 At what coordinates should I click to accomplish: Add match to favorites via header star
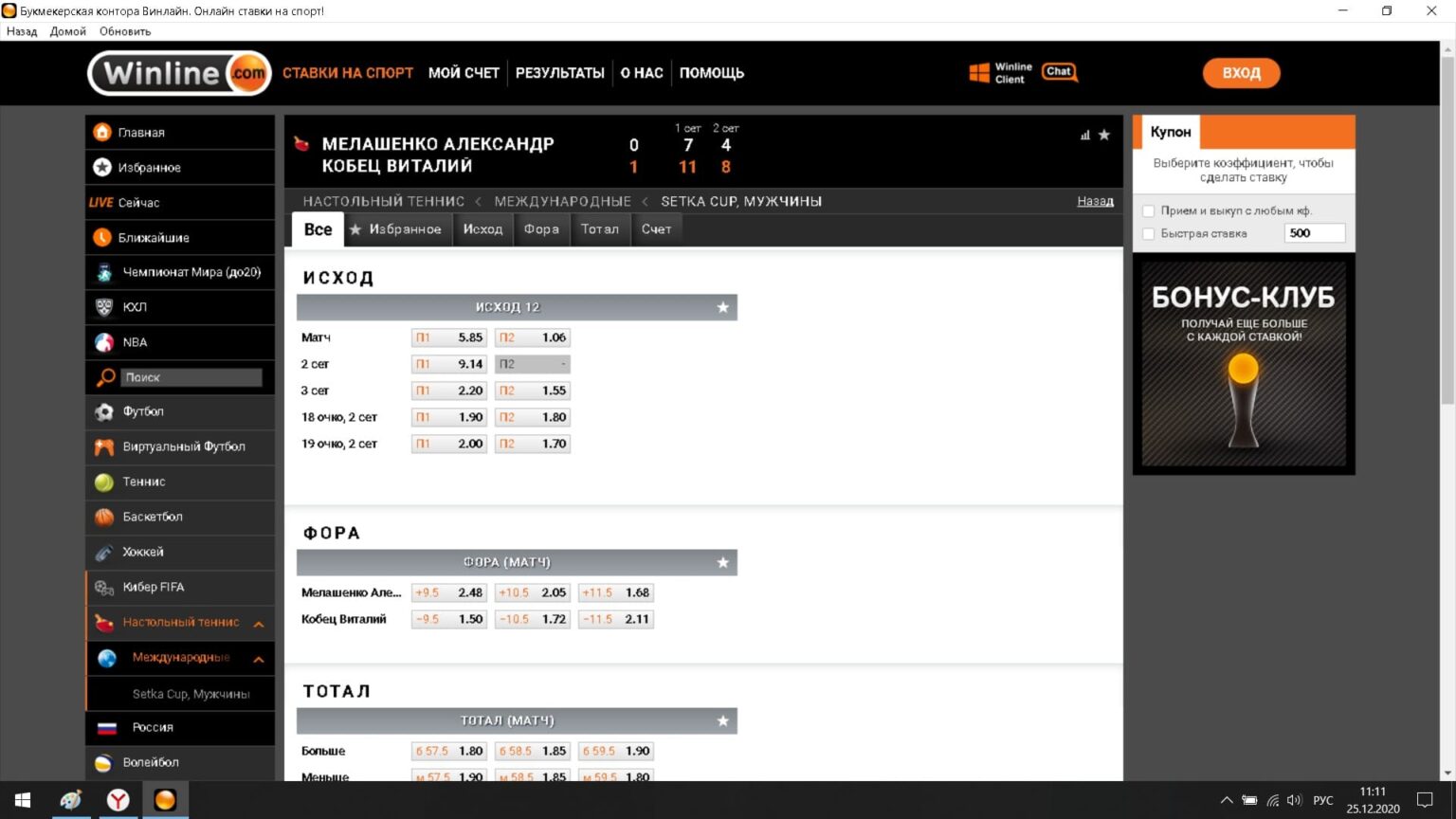(1104, 136)
